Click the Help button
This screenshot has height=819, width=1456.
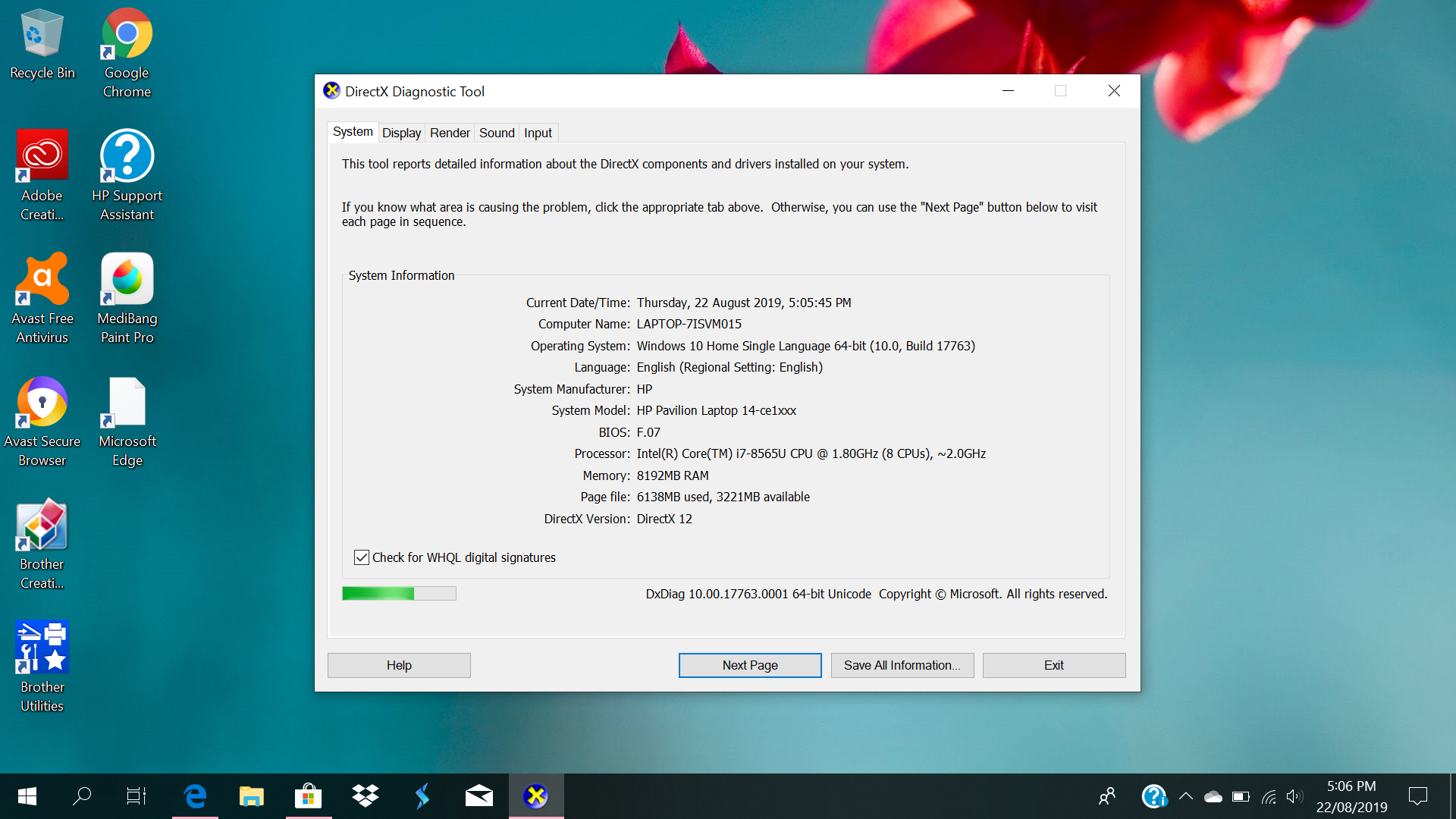point(399,665)
